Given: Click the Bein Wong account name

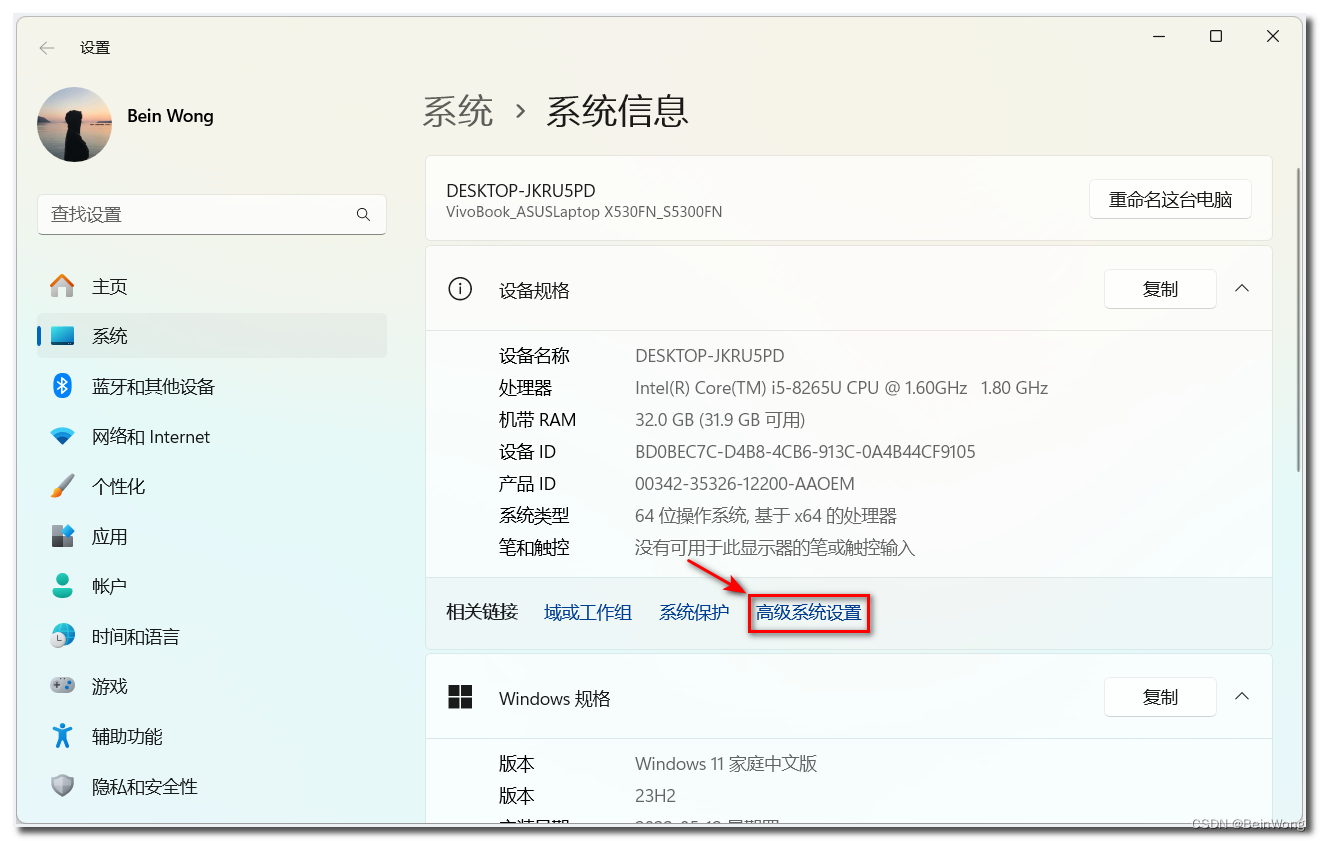Looking at the screenshot, I should [170, 116].
